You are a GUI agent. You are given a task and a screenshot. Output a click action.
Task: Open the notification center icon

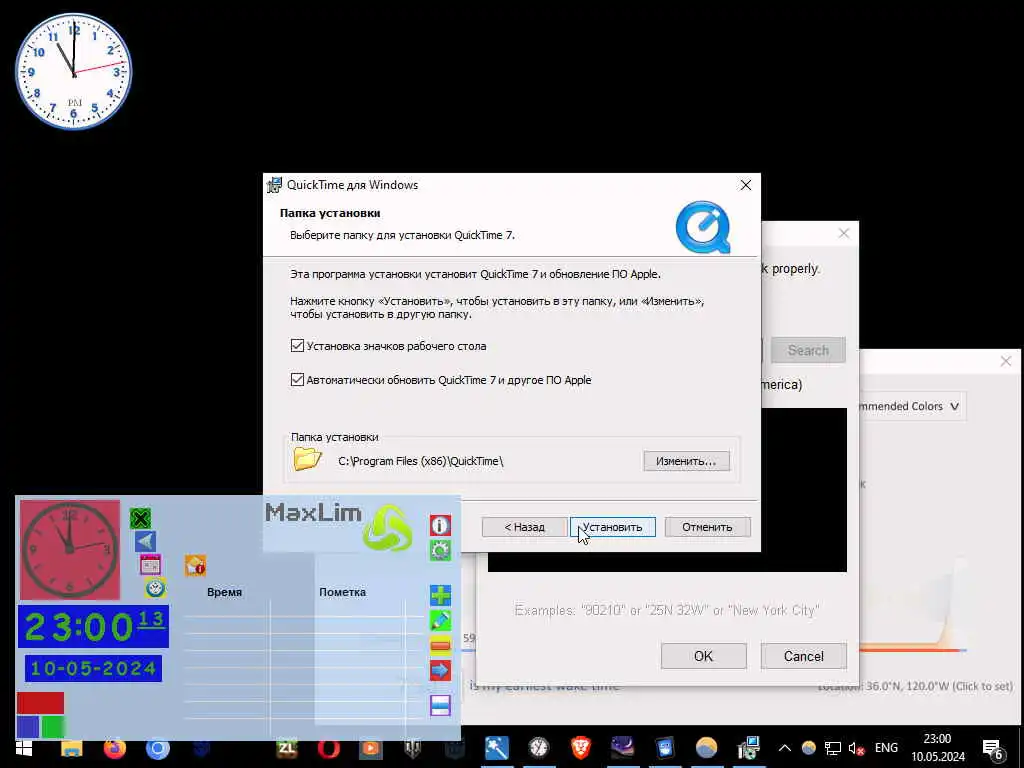[x=993, y=748]
